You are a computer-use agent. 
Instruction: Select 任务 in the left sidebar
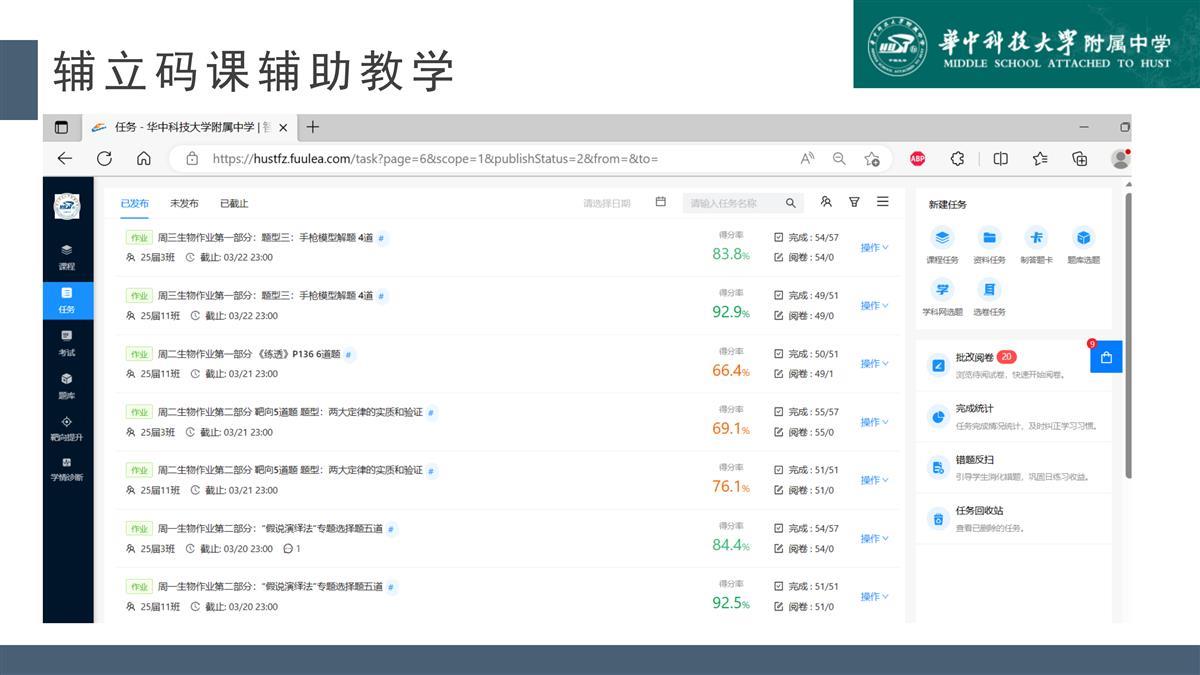67,300
